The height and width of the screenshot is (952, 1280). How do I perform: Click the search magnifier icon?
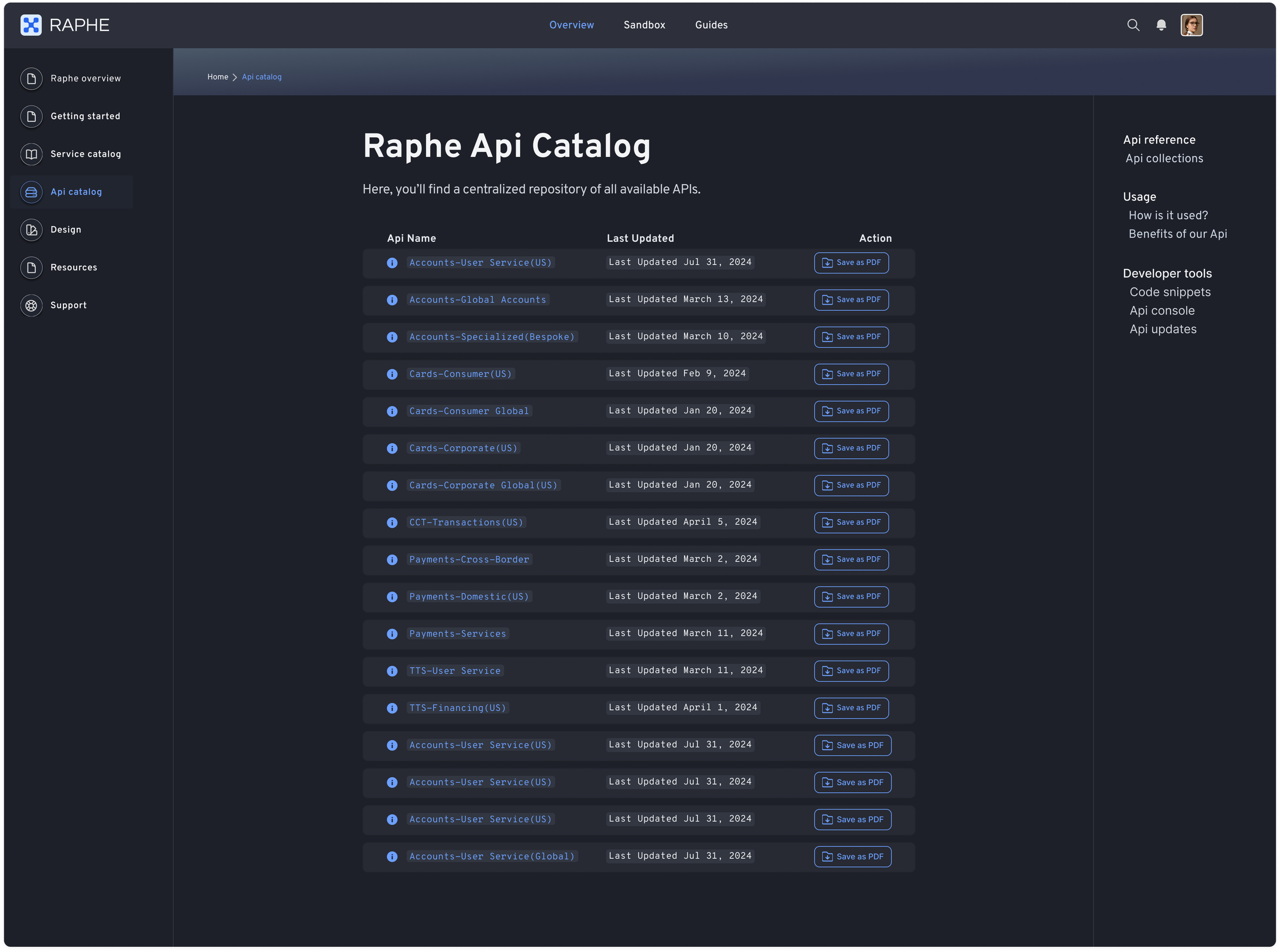[1133, 25]
